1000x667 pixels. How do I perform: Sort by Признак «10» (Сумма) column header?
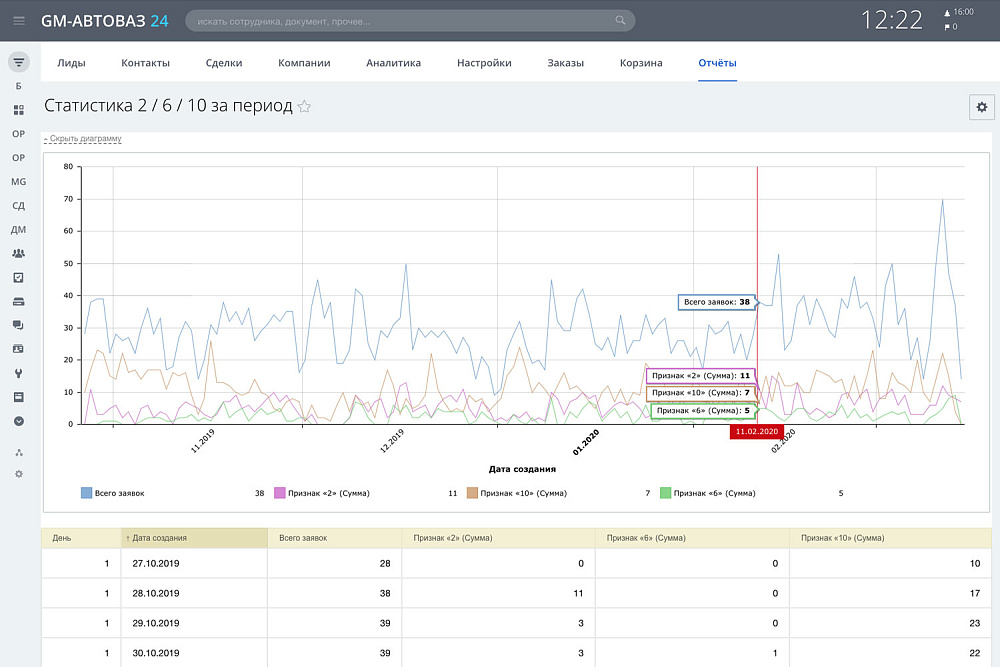[890, 538]
